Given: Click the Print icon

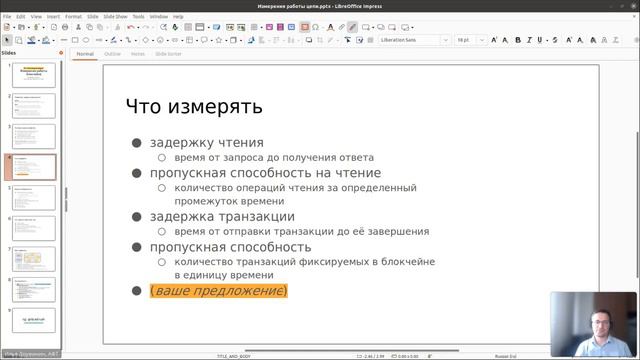Looking at the screenshot, I should point(65,27).
